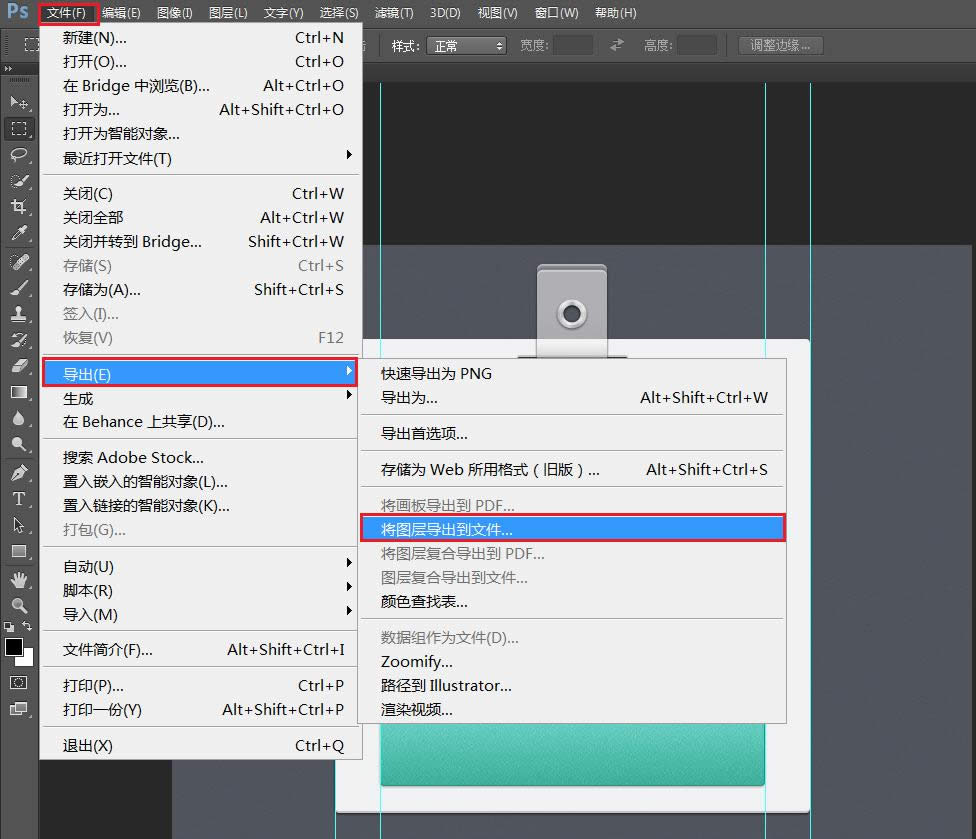Select the Brush tool
976x839 pixels.
[x=19, y=288]
